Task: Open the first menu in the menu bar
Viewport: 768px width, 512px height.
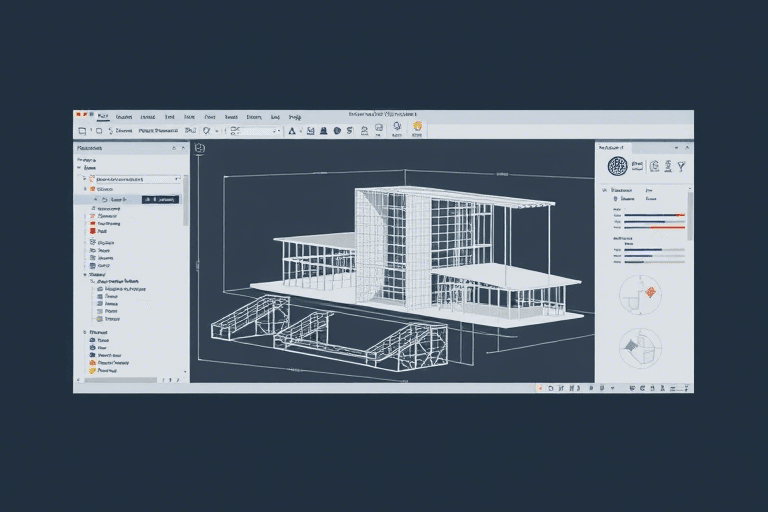Action: point(104,116)
